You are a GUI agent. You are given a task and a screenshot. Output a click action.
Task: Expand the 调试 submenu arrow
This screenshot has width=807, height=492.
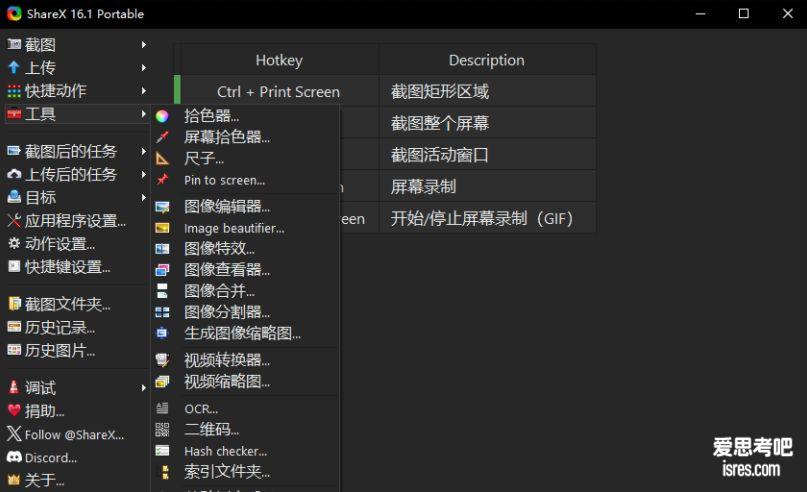coord(144,388)
